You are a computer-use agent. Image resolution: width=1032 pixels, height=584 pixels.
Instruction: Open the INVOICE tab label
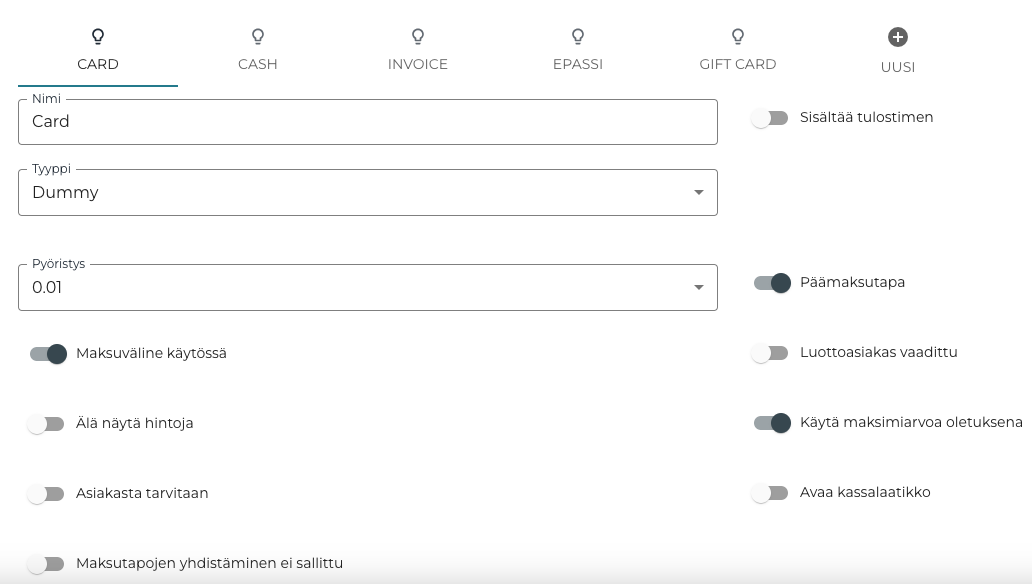coord(418,64)
